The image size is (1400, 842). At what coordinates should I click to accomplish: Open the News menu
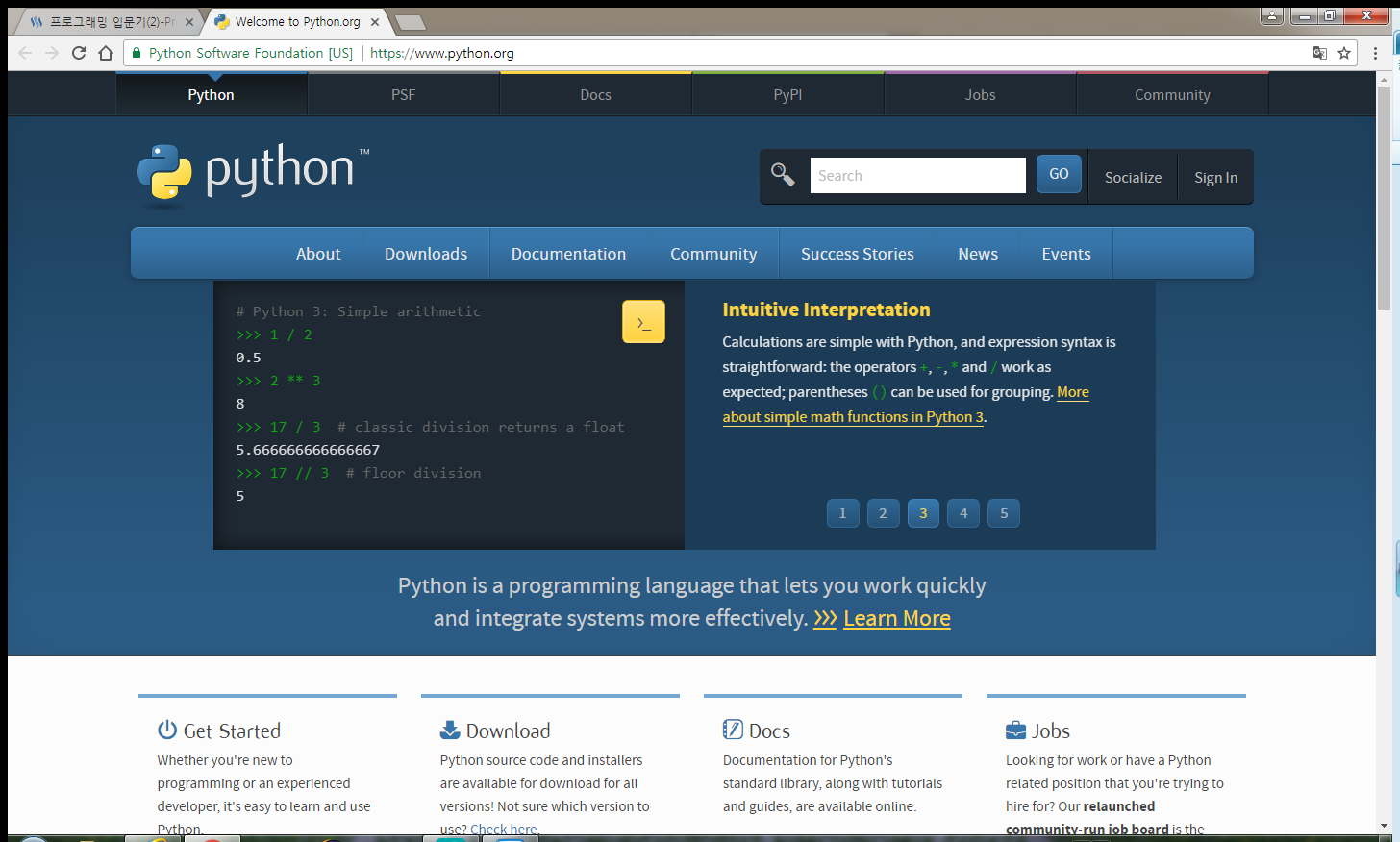(x=978, y=254)
